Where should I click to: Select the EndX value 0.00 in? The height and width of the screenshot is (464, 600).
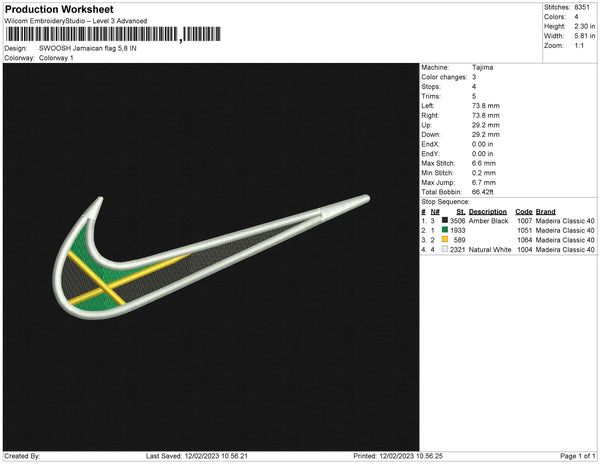tap(482, 144)
